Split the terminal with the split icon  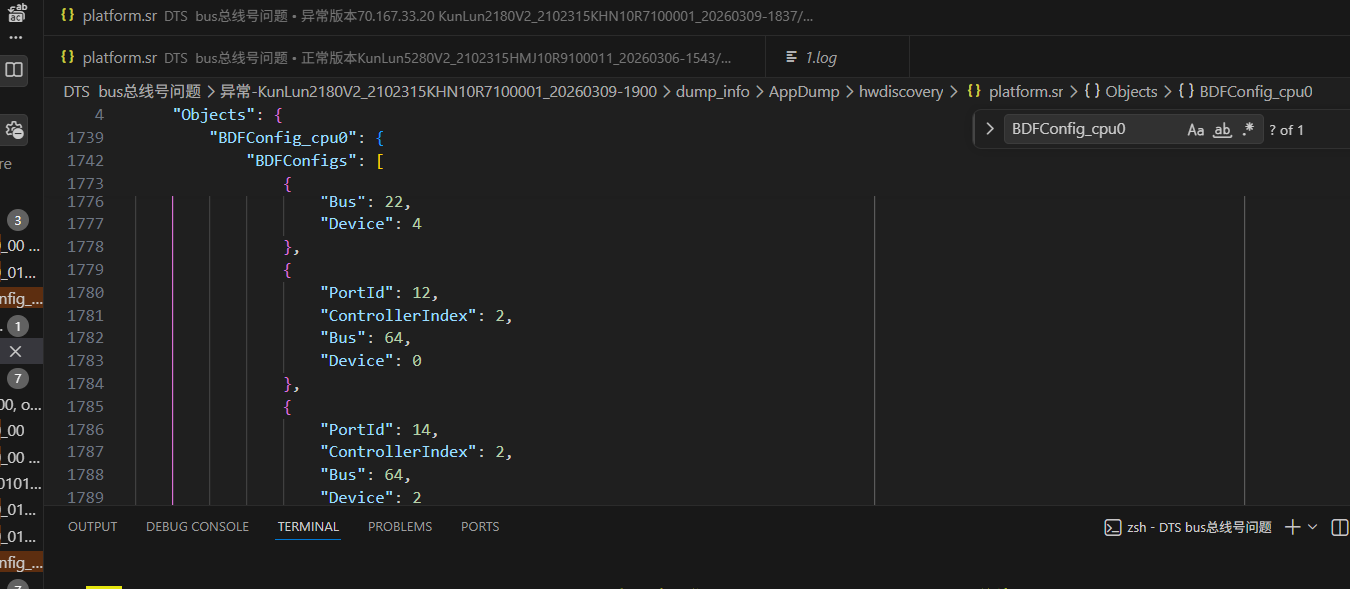tap(1339, 527)
